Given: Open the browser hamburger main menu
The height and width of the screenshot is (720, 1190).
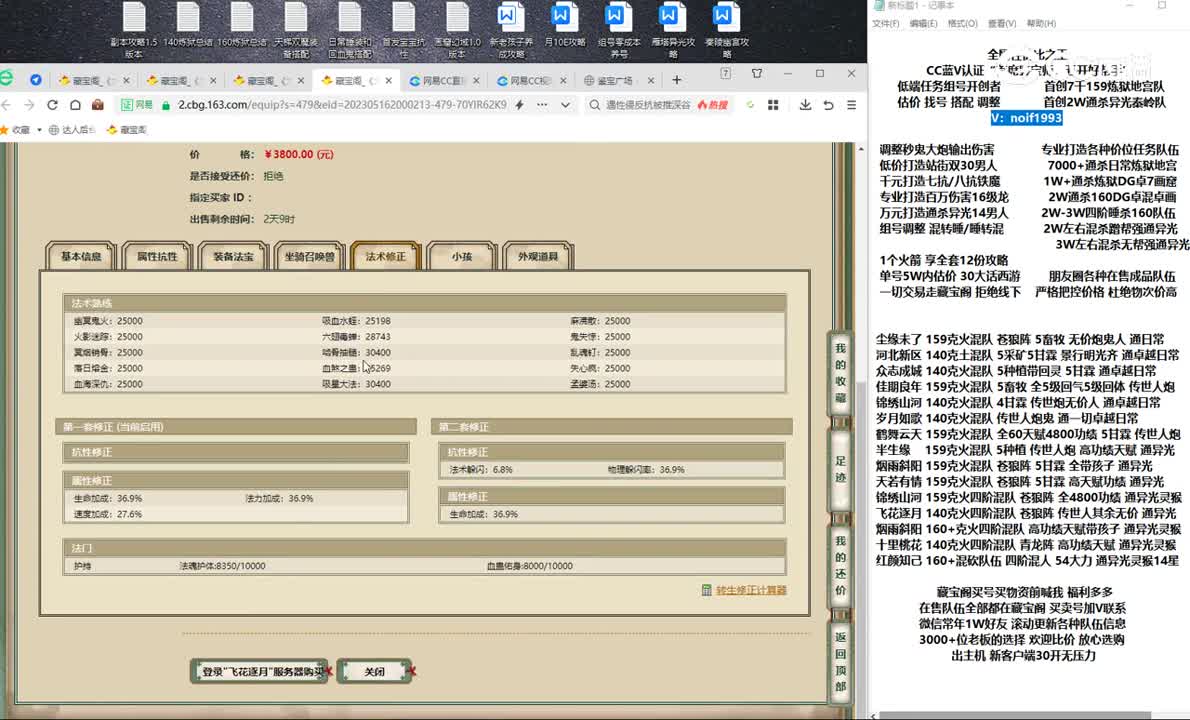Looking at the screenshot, I should coord(852,105).
